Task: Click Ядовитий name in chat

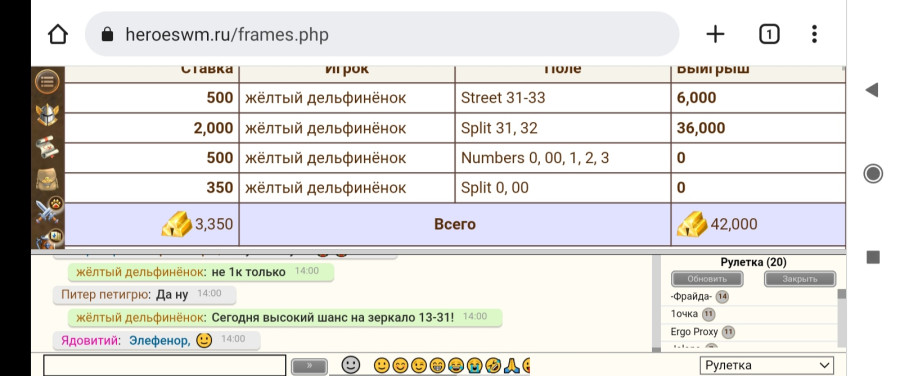Action: point(91,340)
